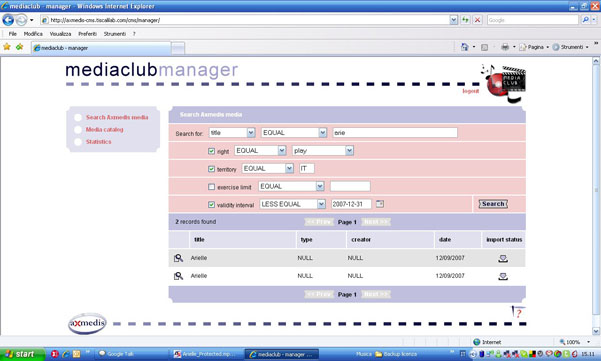Open the right value dropdown showing play
Screen dimensions: 601x361
tap(323, 151)
